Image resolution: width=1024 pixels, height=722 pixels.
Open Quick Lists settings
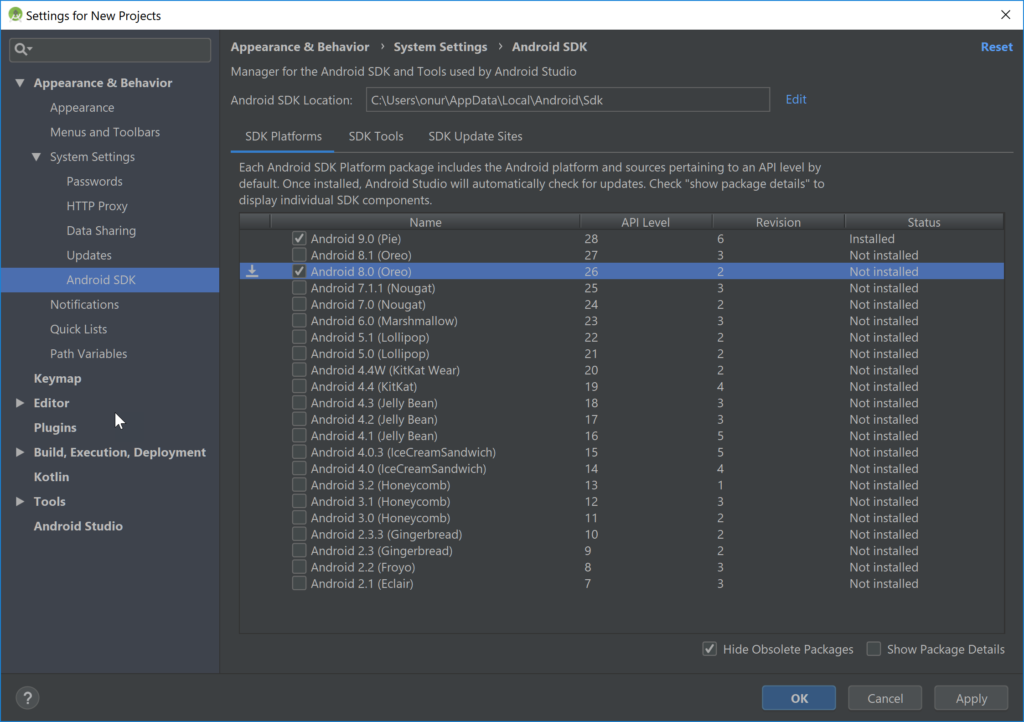click(x=78, y=329)
